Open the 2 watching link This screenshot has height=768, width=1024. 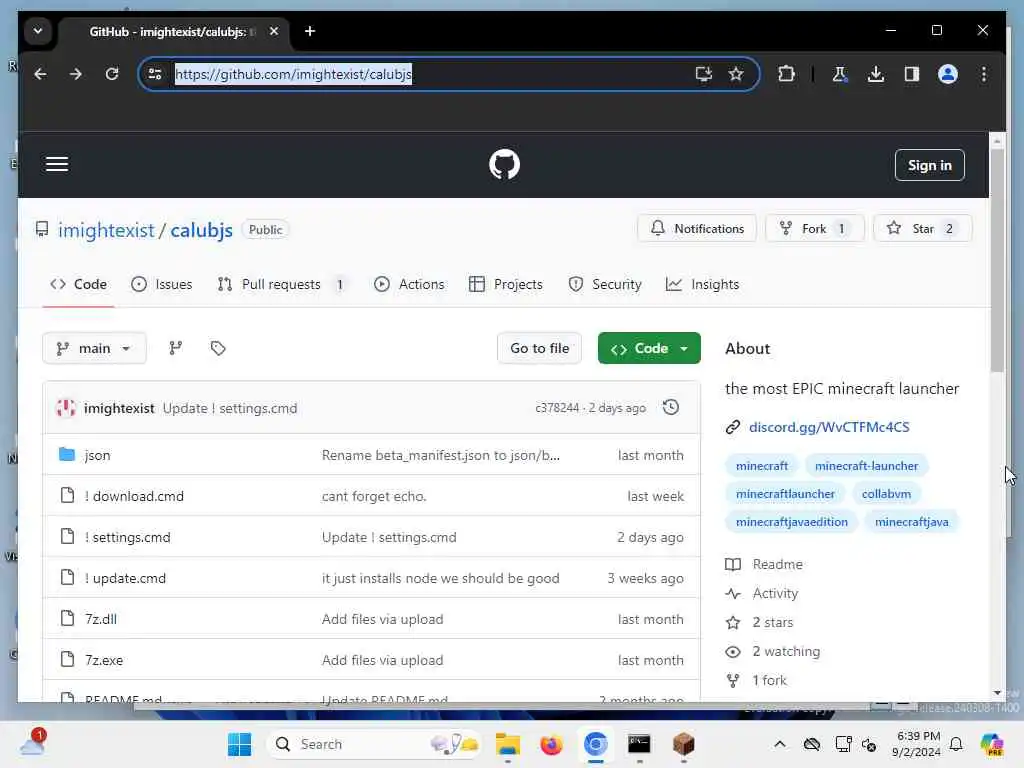coord(786,651)
